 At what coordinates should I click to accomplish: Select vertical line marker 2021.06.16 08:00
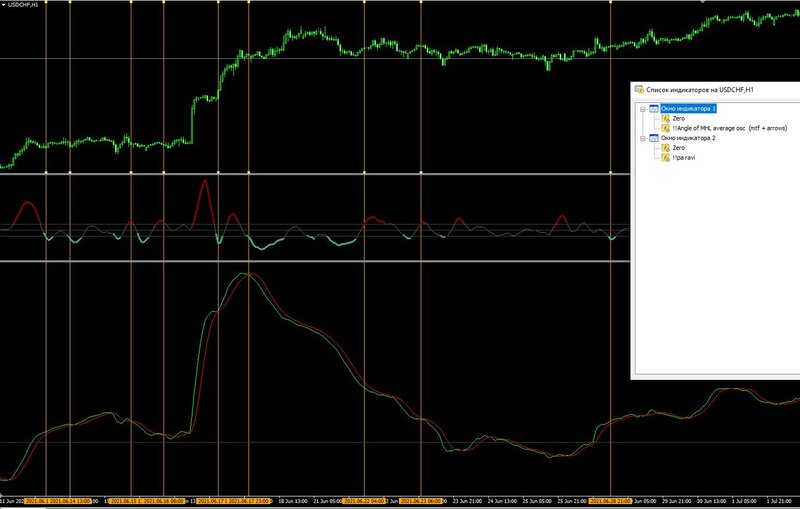click(164, 501)
